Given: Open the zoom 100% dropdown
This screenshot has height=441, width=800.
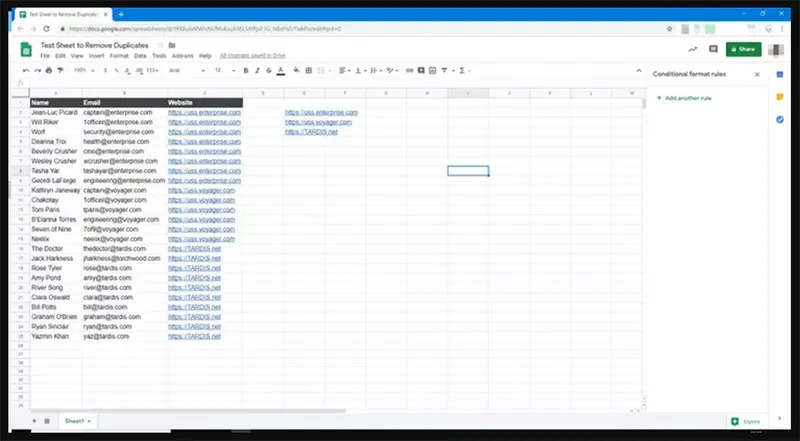Looking at the screenshot, I should (82, 70).
